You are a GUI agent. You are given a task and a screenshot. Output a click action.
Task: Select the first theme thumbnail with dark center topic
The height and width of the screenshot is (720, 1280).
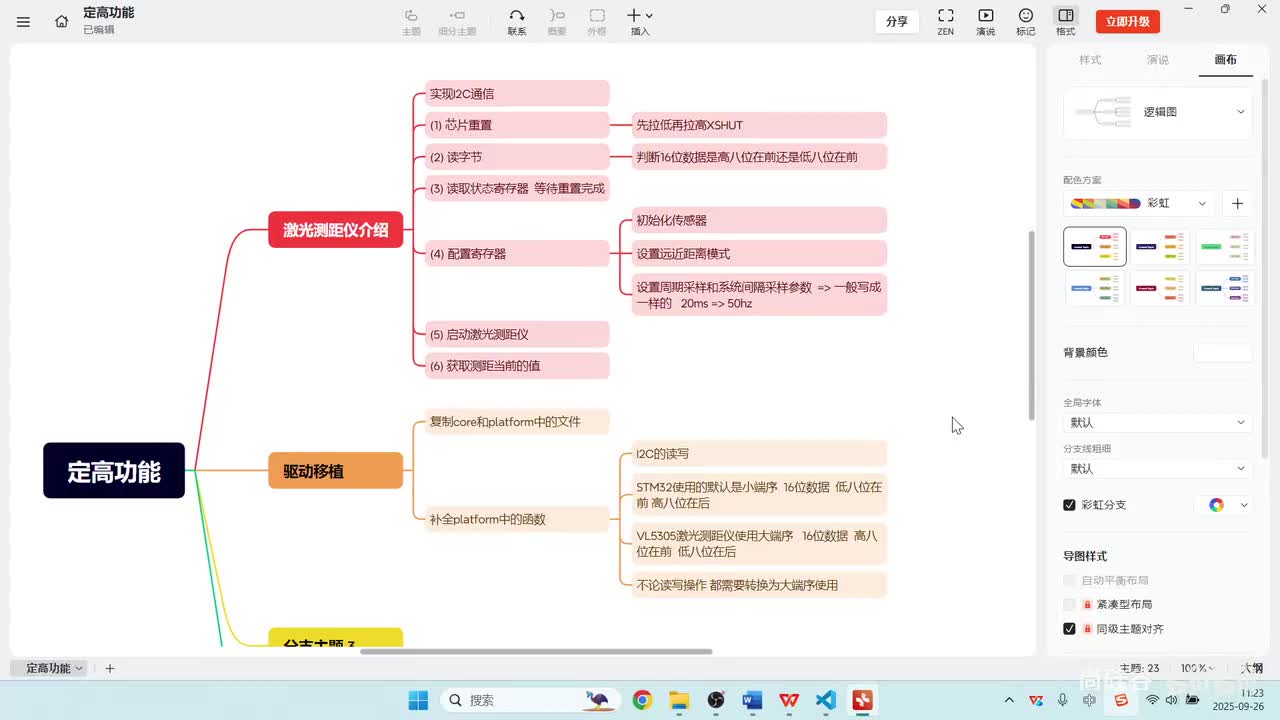point(1095,246)
